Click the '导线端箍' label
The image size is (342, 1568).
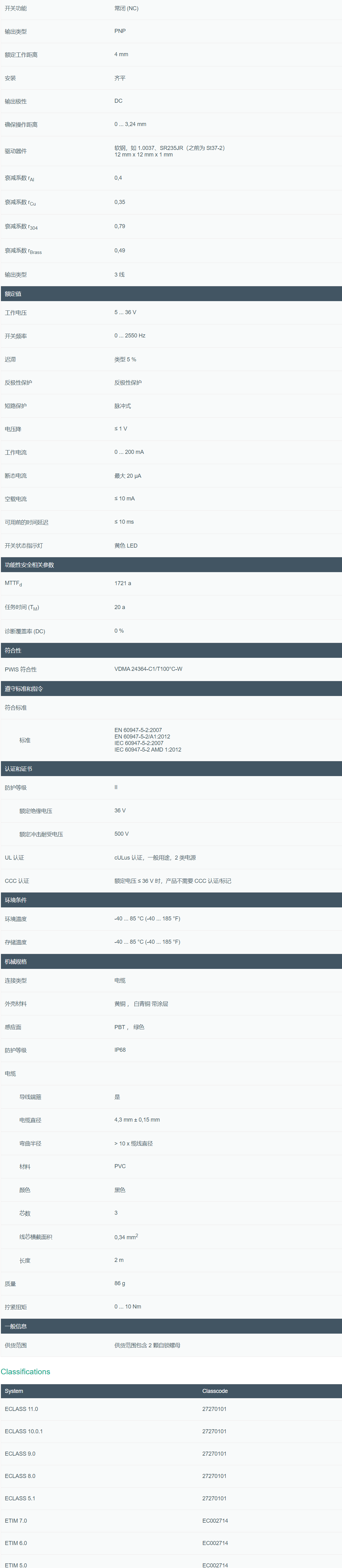point(30,1097)
